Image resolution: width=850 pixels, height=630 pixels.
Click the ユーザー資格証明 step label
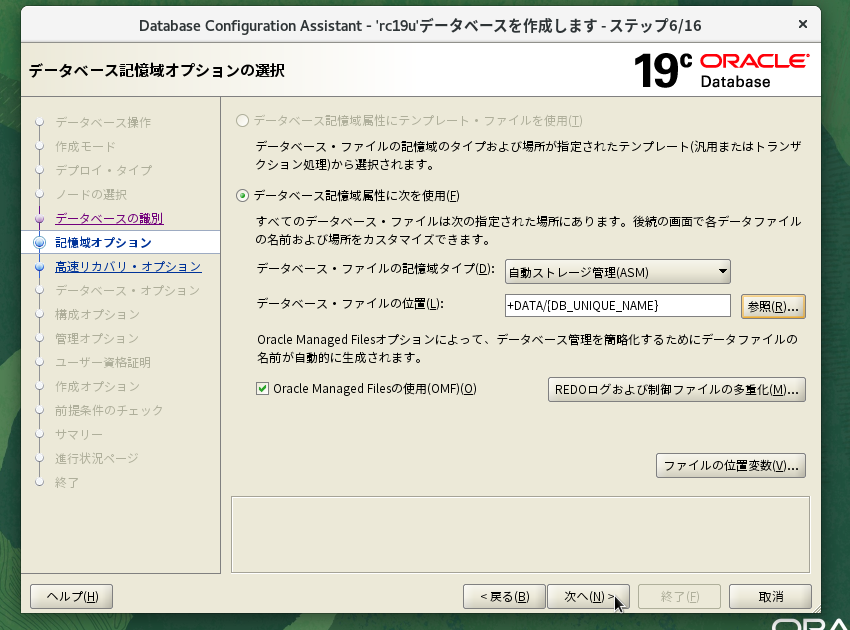[103, 362]
